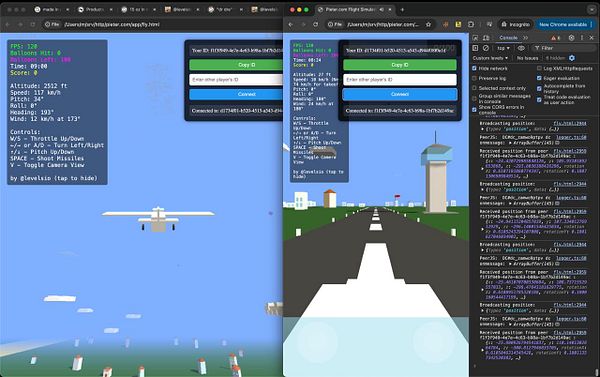The width and height of the screenshot is (600, 377).
Task: Enable Preserve log checkbox
Action: tap(474, 78)
